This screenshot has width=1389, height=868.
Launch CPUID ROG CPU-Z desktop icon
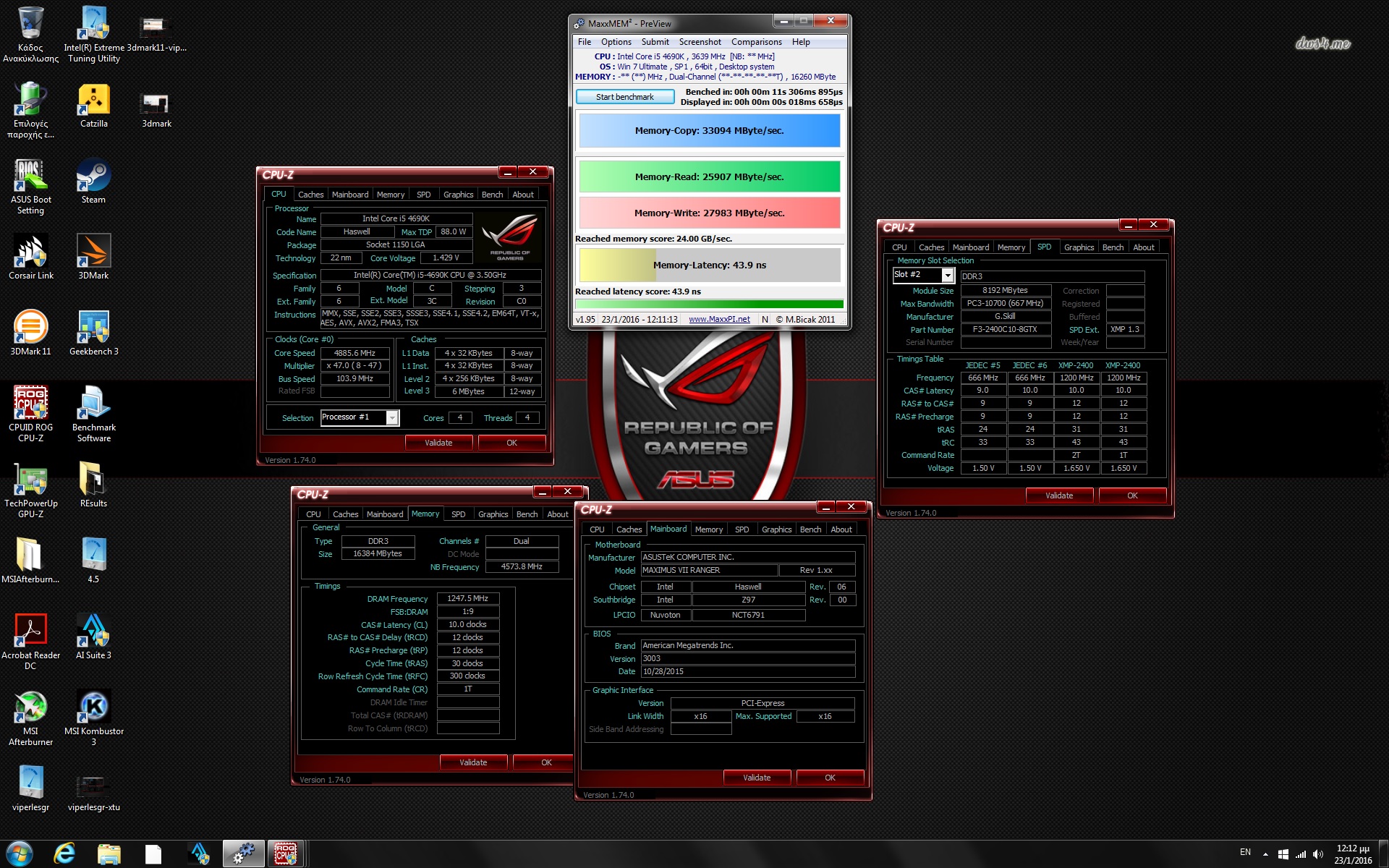click(30, 414)
